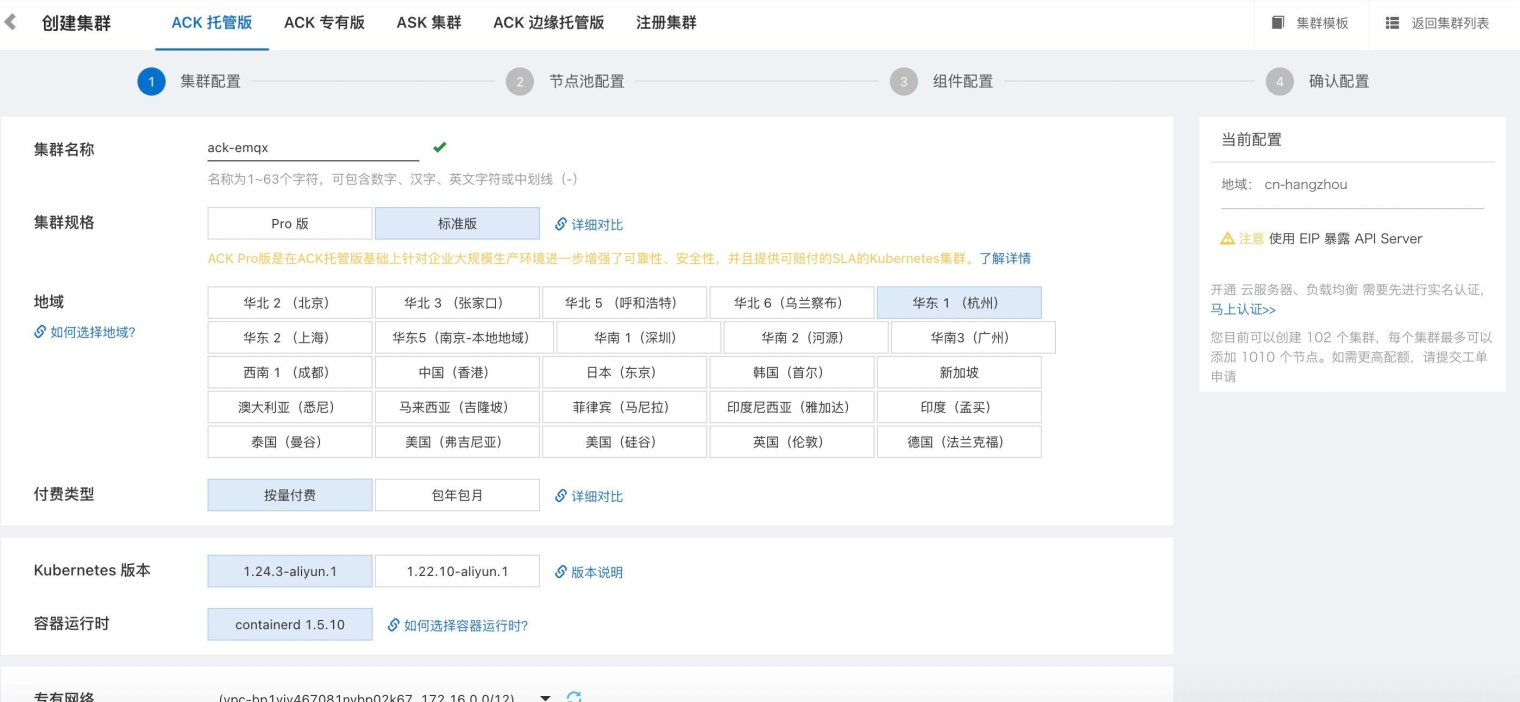Switch to the ACK 专有版 tab
The image size is (1520, 702).
coord(323,22)
